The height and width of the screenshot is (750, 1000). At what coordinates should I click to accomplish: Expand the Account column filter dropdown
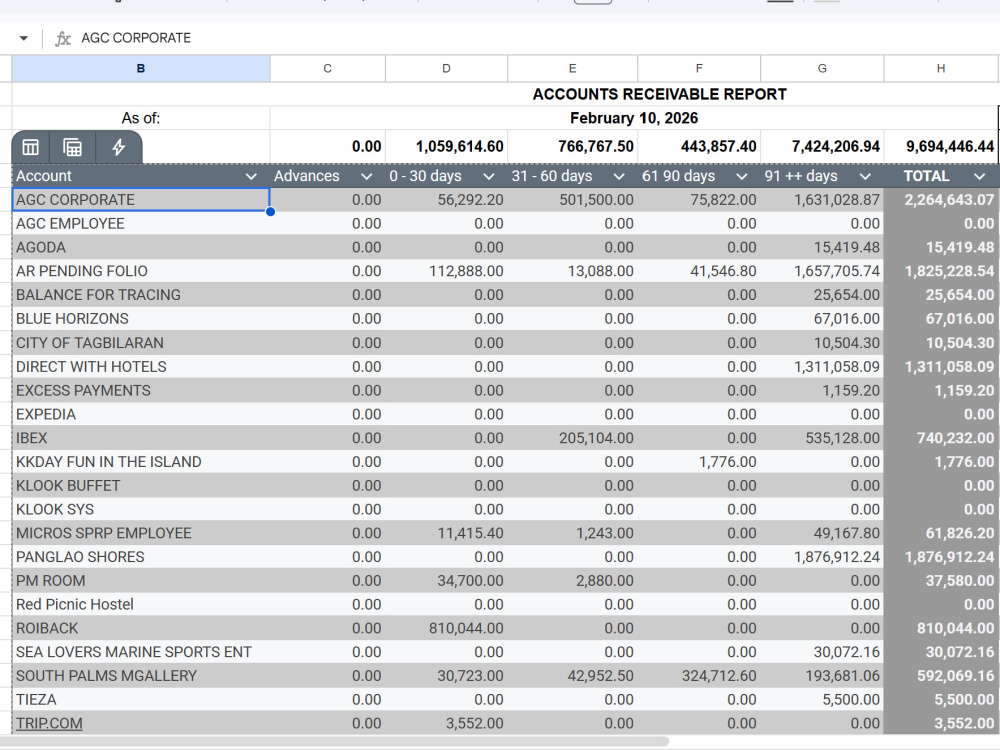pos(251,177)
